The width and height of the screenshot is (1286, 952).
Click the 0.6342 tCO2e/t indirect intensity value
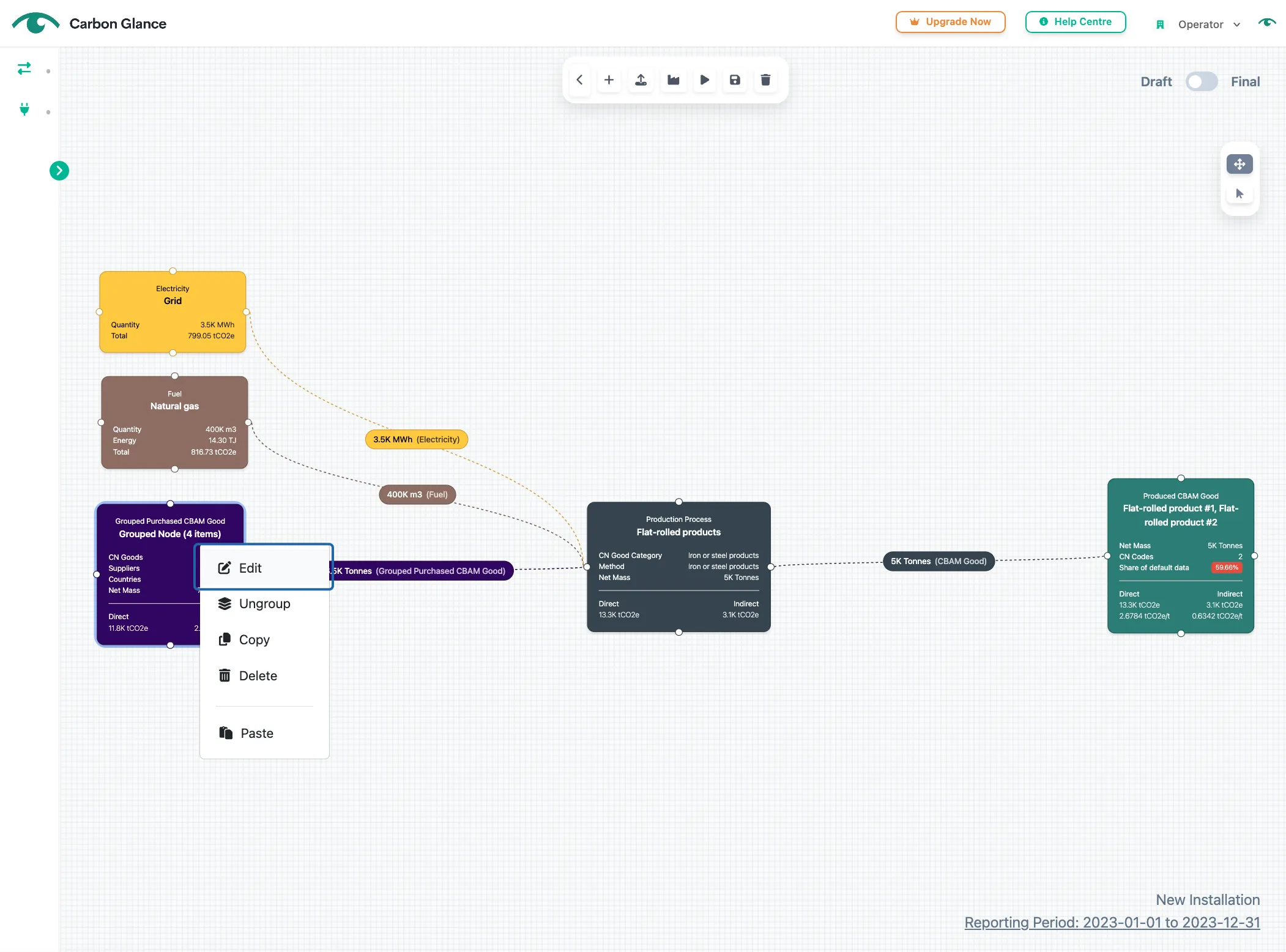click(1217, 616)
